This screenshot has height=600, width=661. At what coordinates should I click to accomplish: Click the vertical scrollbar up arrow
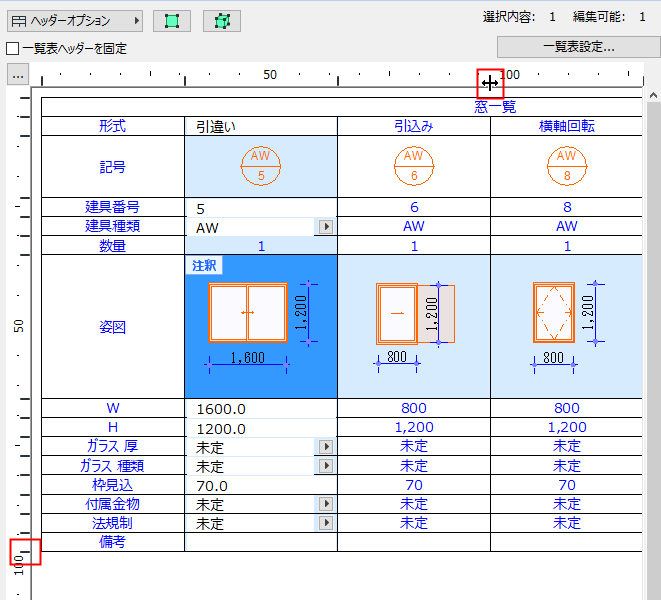pyautogui.click(x=653, y=95)
